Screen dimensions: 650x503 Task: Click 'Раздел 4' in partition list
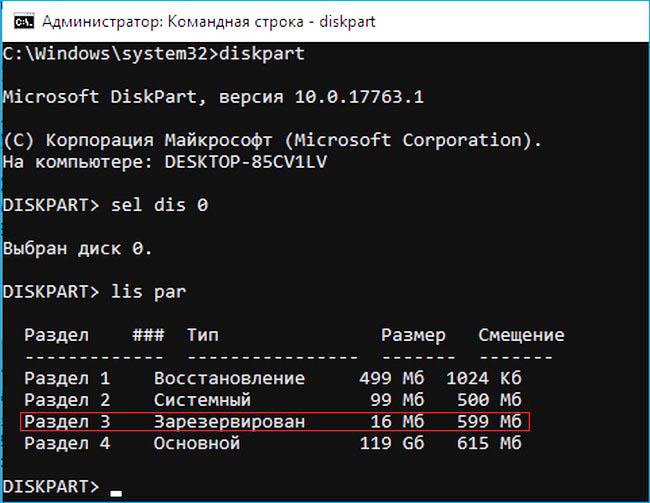(67, 443)
